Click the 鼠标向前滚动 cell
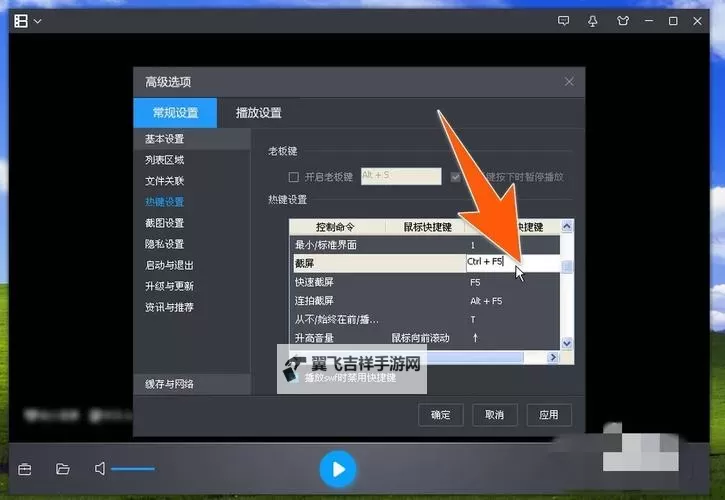725x500 pixels. (420, 338)
